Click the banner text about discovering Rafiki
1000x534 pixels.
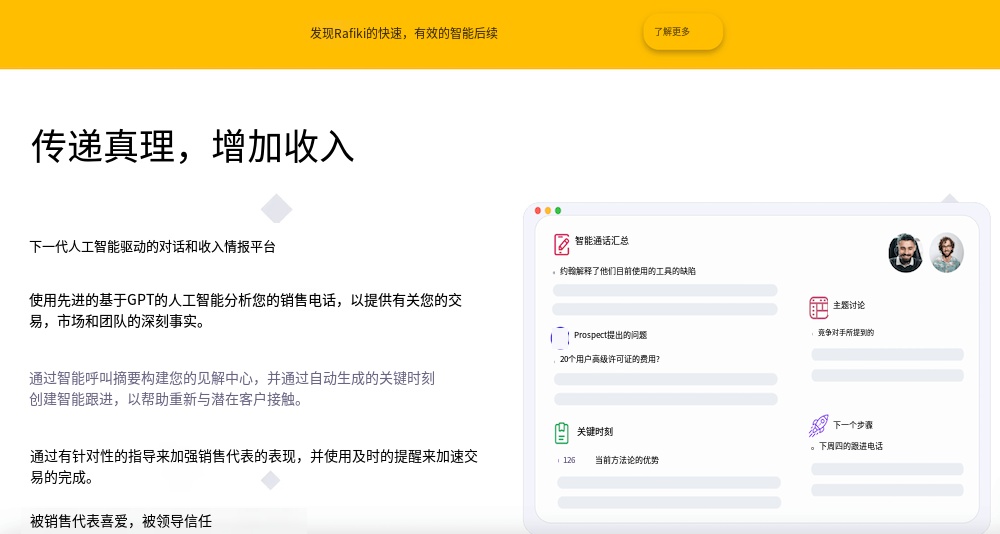(404, 33)
